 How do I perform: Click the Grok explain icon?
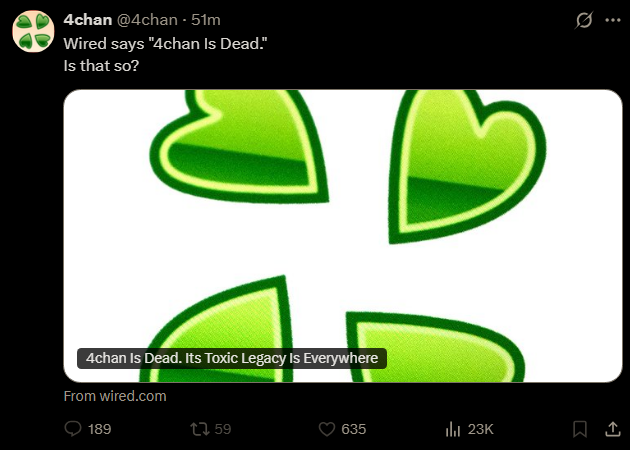pyautogui.click(x=585, y=20)
